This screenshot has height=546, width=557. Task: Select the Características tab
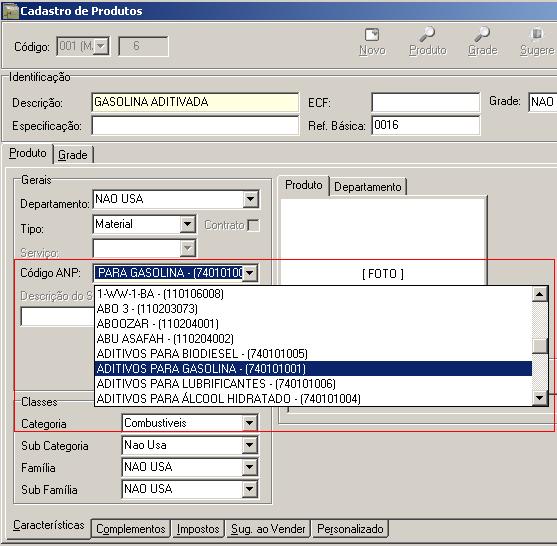tap(49, 525)
